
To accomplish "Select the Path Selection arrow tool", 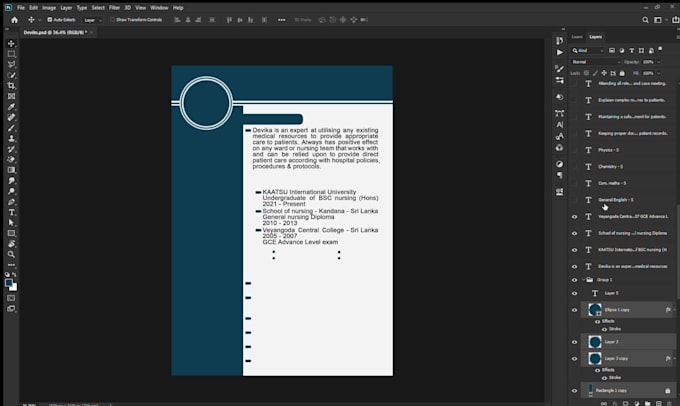I will [11, 223].
